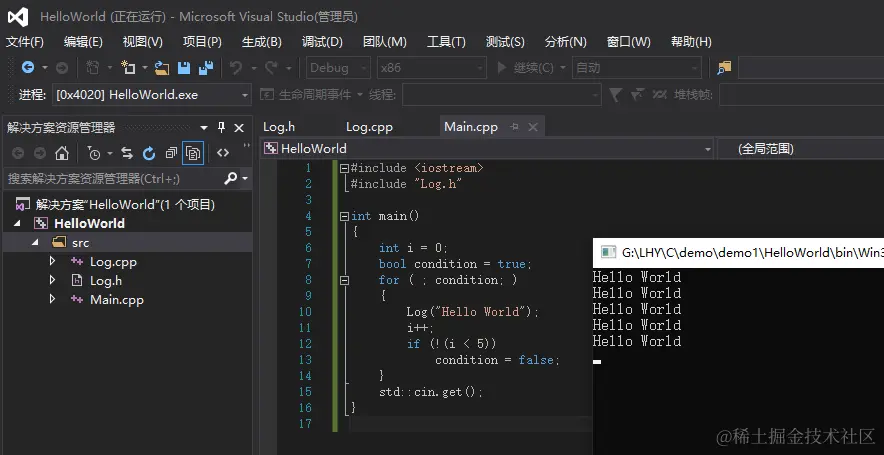The height and width of the screenshot is (455, 884).
Task: Click the View Code angle-brackets icon
Action: (x=223, y=153)
